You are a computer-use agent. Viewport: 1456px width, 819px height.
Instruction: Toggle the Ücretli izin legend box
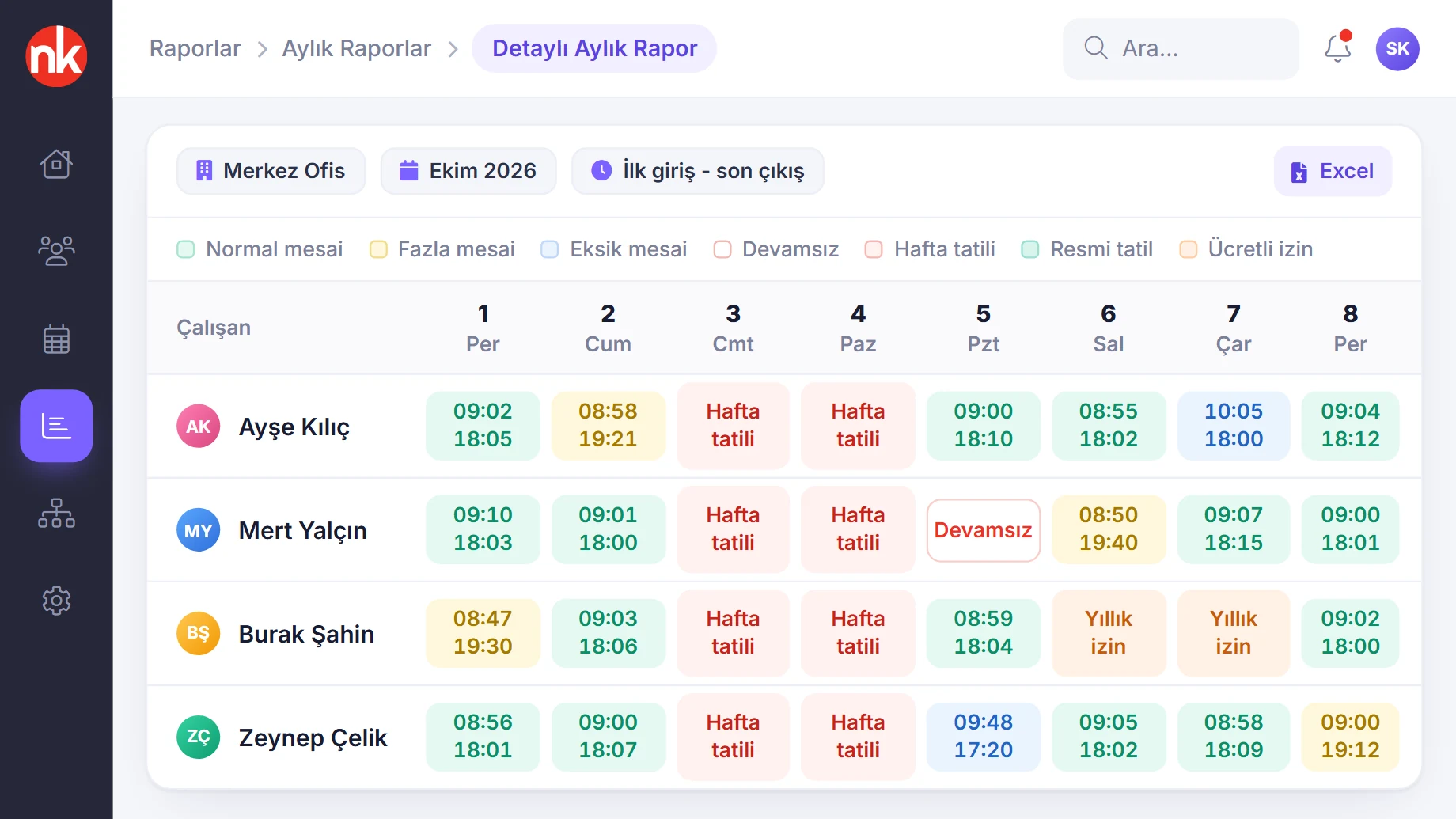pos(1189,249)
